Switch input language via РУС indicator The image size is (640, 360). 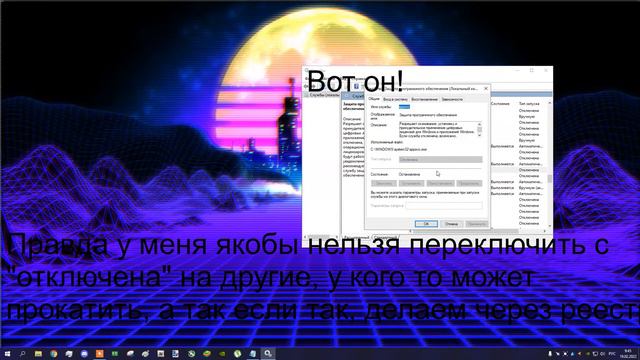point(612,354)
